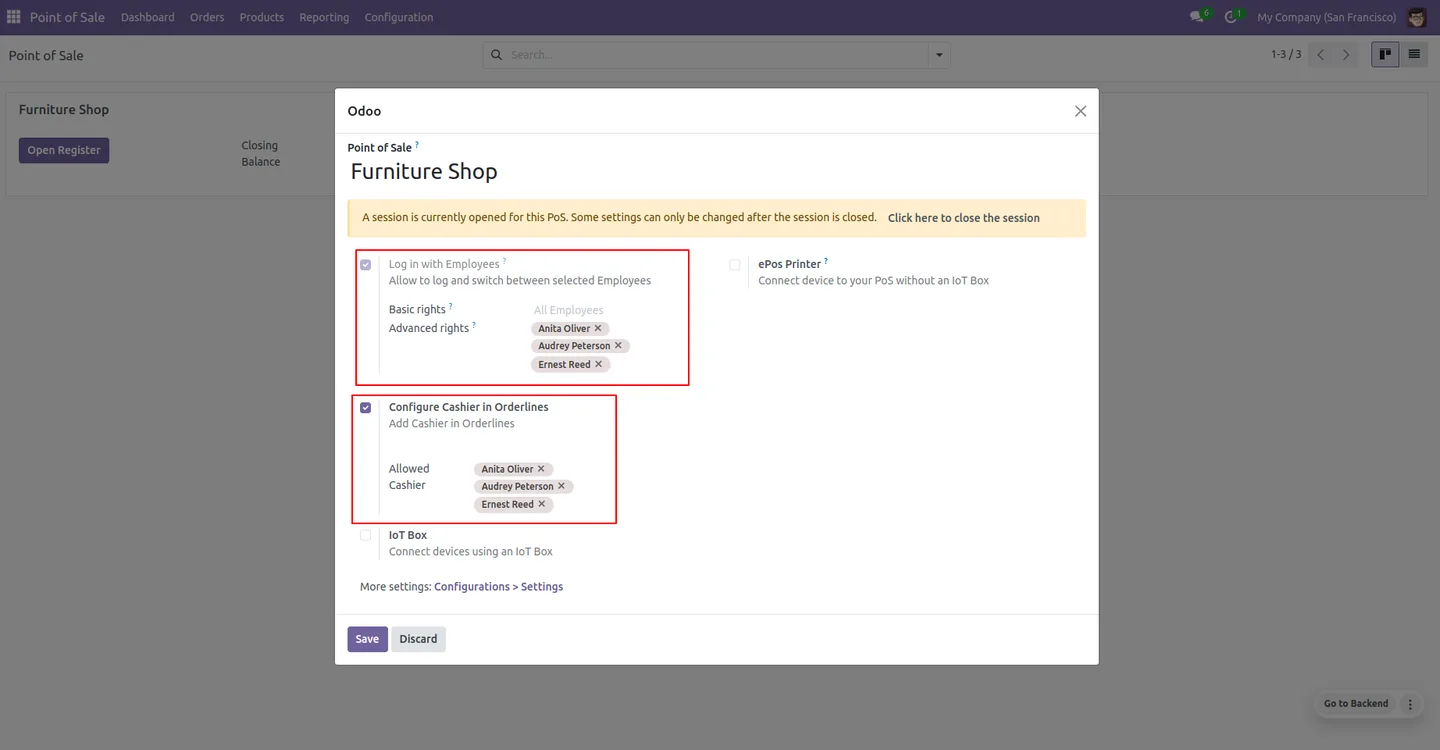Open the company switcher My Company (San Francisco)
Screen dimensions: 1440x750
point(1326,17)
